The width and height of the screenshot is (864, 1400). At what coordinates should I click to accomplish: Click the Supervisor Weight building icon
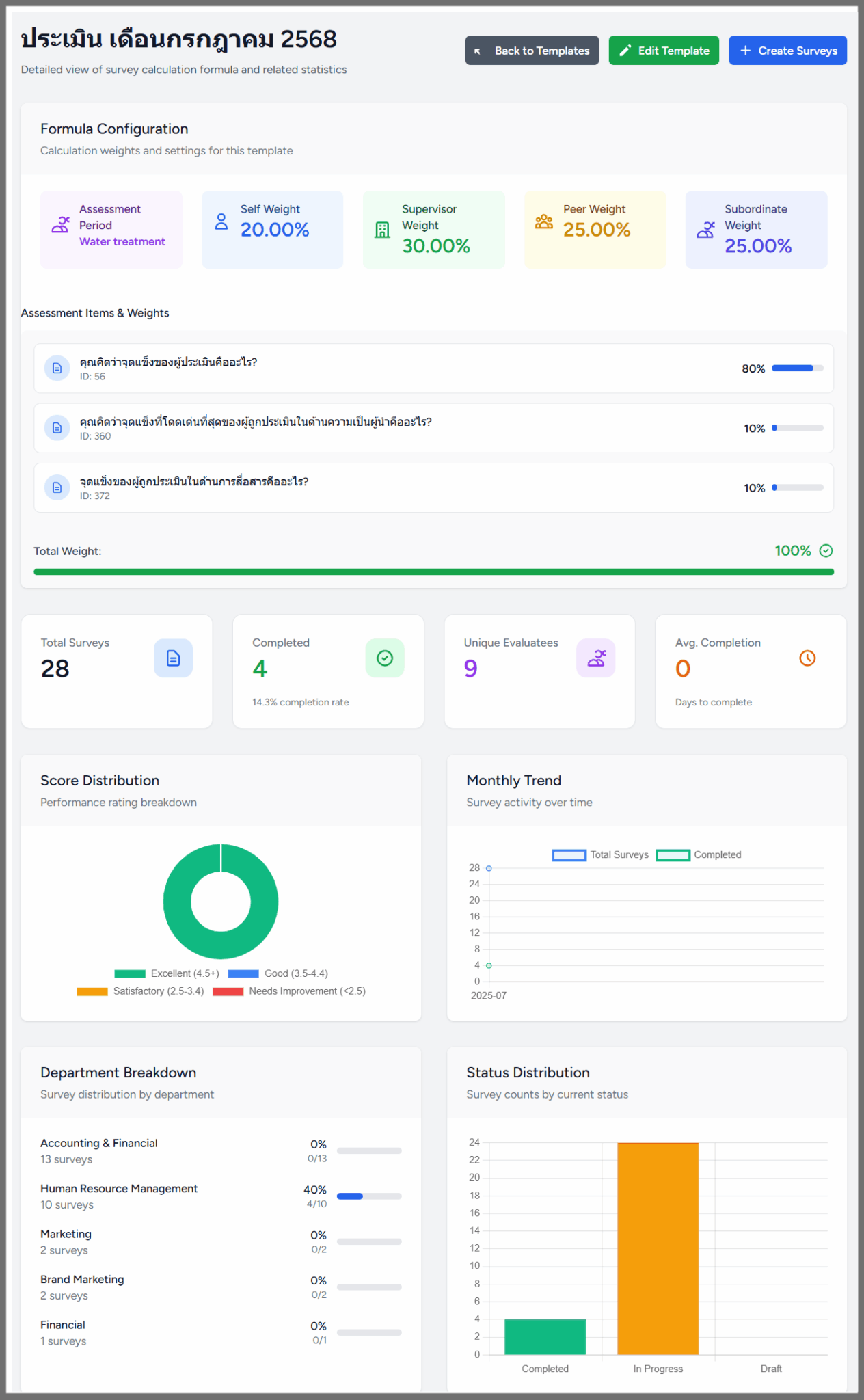(x=382, y=230)
